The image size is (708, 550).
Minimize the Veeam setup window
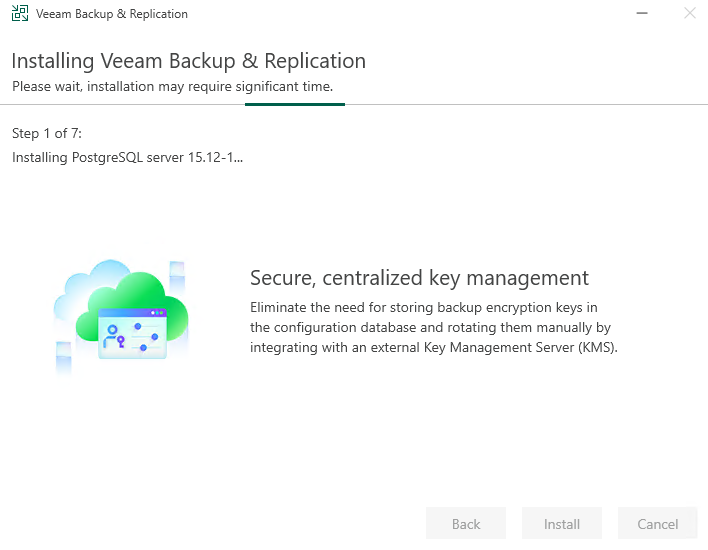[x=639, y=14]
